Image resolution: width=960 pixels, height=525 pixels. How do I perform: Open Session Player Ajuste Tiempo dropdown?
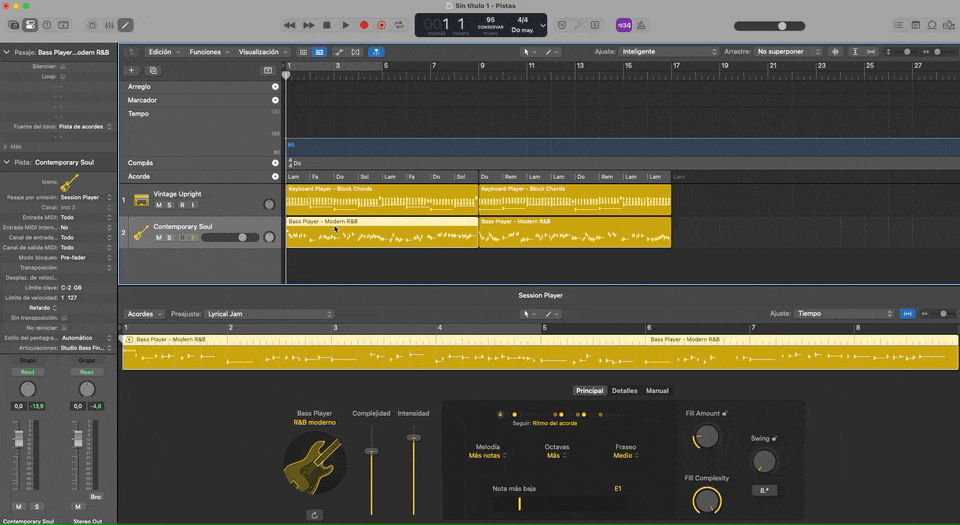coord(845,313)
